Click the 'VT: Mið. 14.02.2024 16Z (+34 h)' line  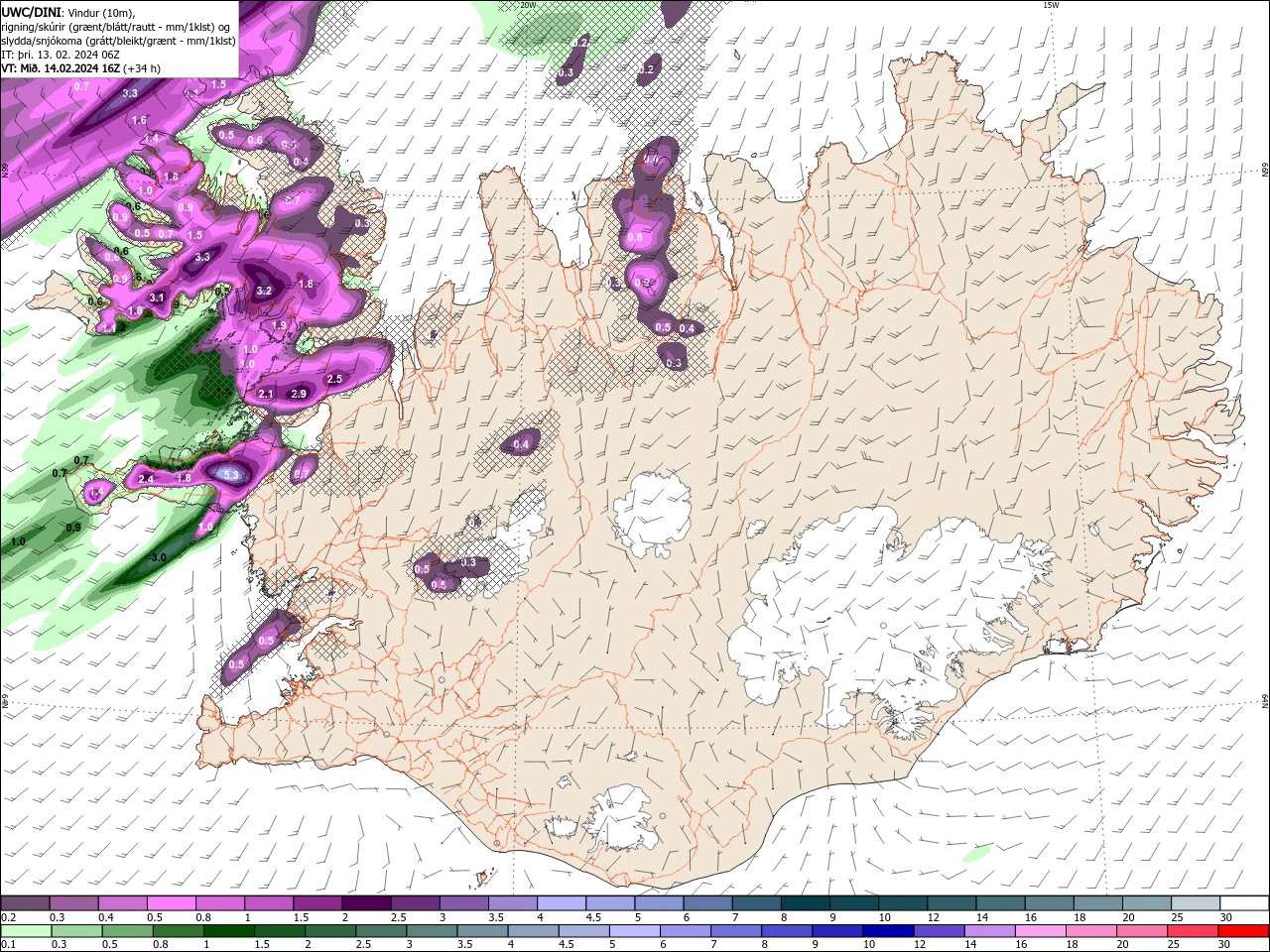tap(80, 68)
